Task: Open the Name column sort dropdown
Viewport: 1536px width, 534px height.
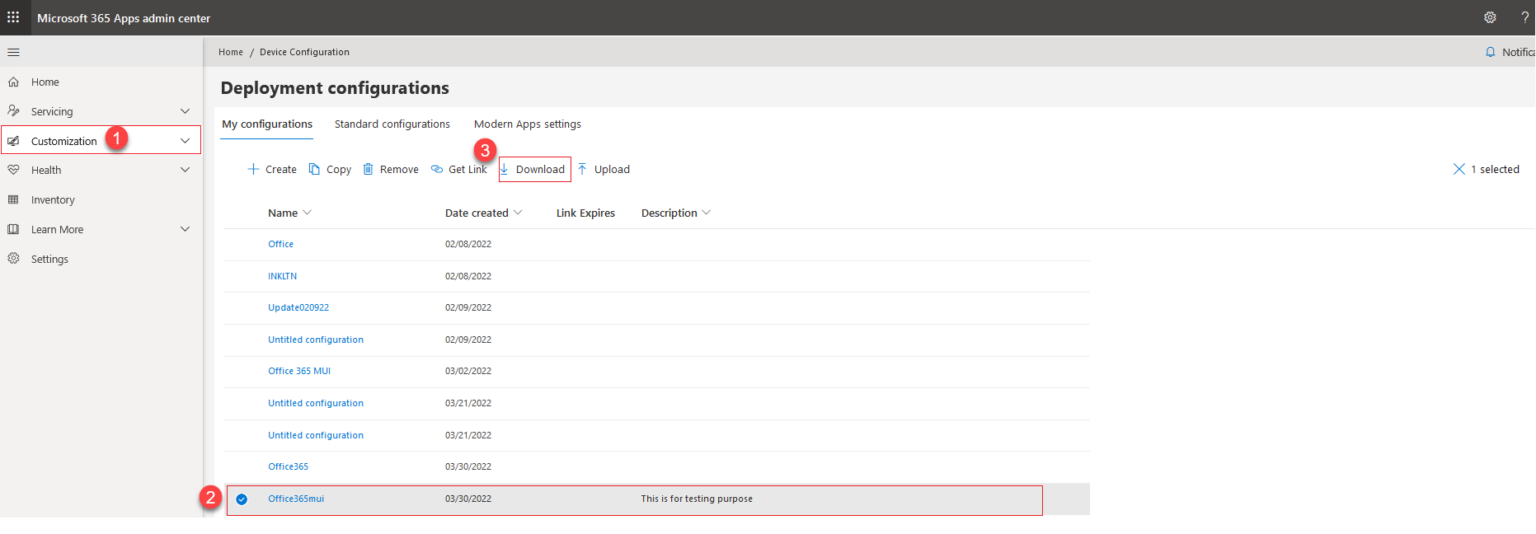Action: coord(307,213)
